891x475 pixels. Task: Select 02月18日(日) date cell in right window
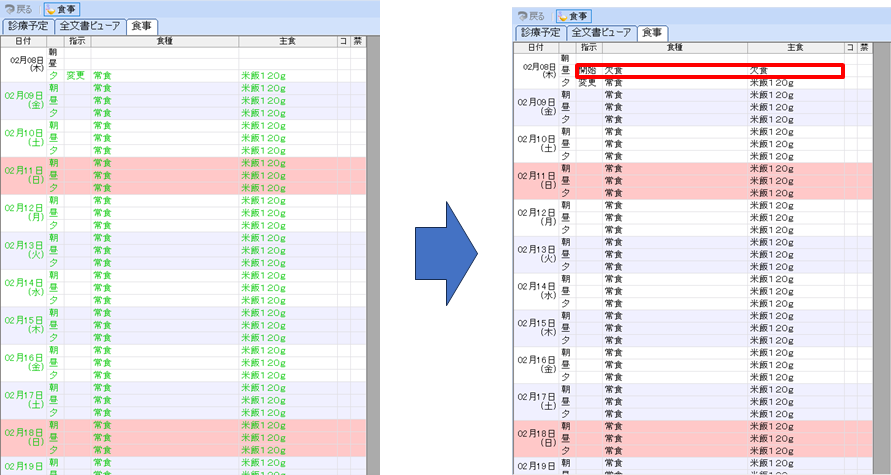pos(536,438)
